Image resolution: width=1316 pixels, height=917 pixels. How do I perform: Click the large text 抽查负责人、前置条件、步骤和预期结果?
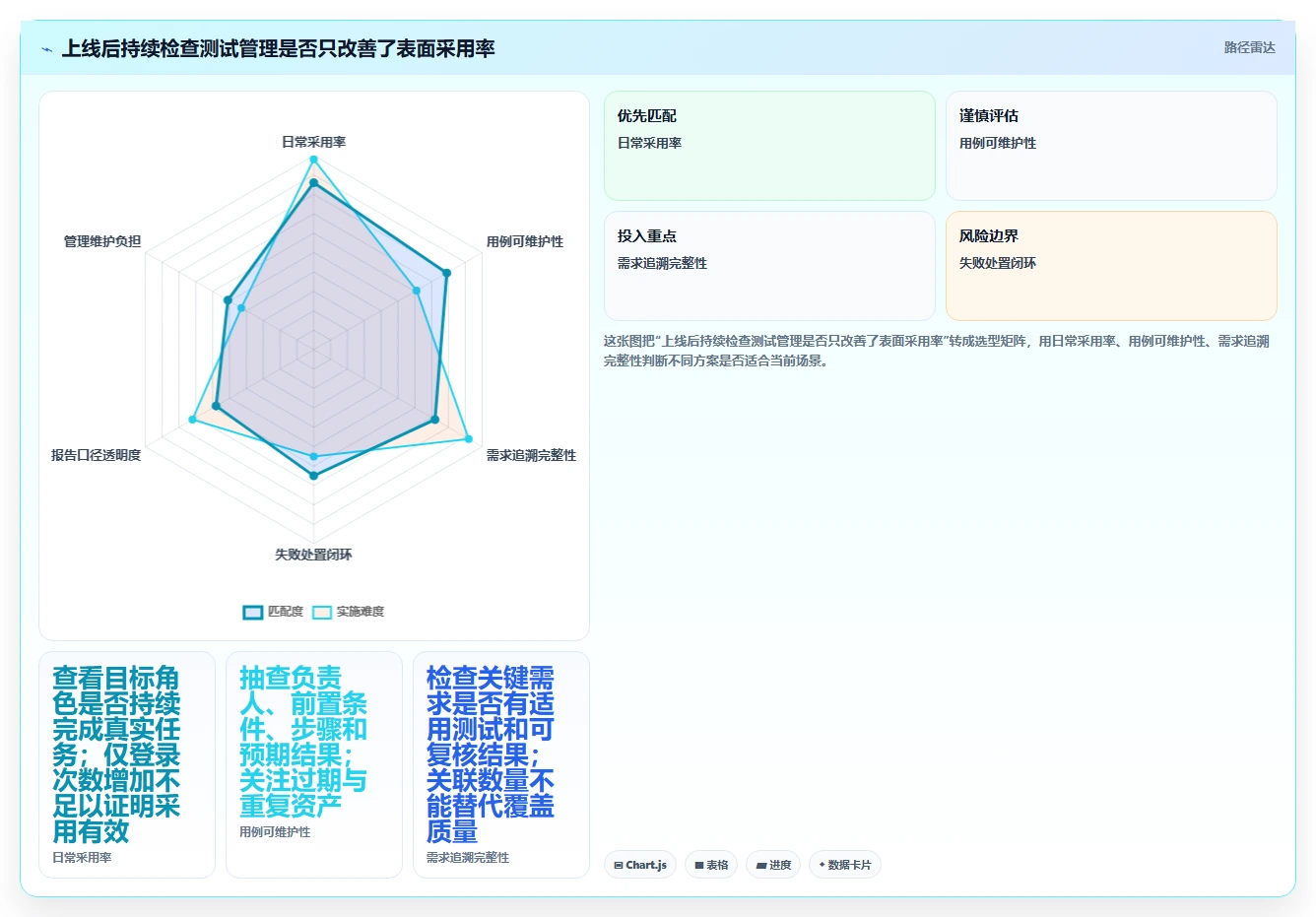[303, 742]
